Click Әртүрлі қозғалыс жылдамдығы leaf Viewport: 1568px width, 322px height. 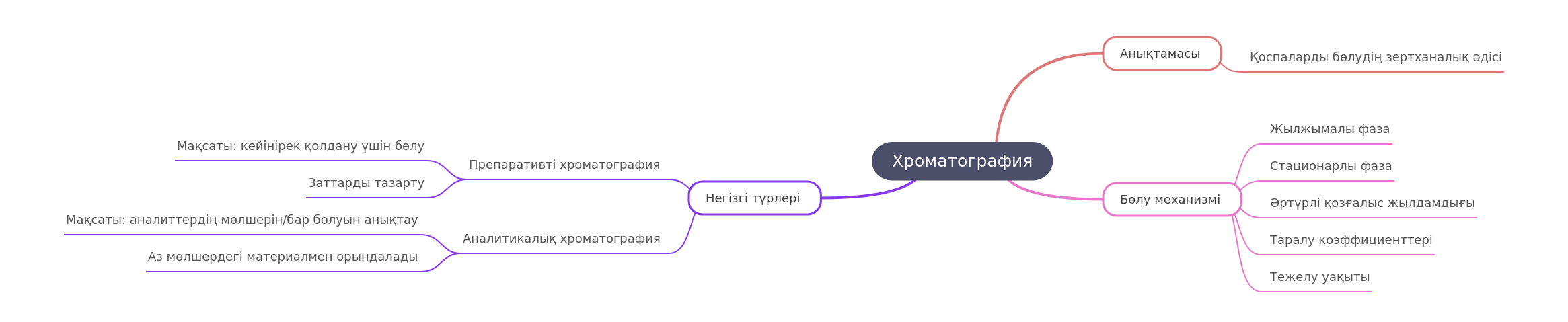click(1372, 203)
